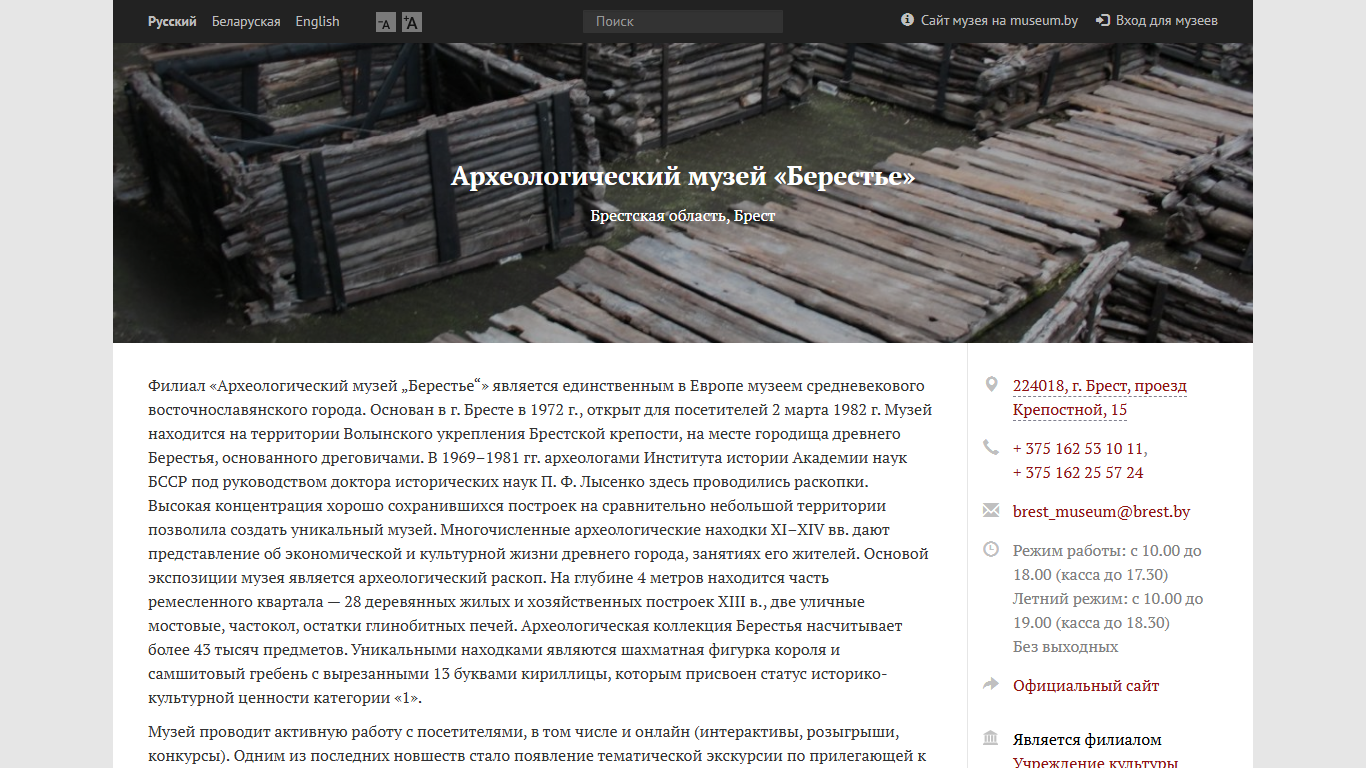Image resolution: width=1366 pixels, height=768 pixels.
Task: Decrease font size with small A icon
Action: (x=385, y=22)
